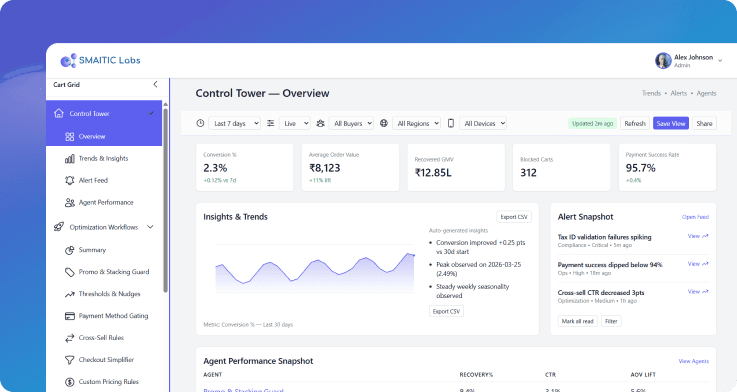Open Alex Johnson profile avatar
This screenshot has width=737, height=392.
pyautogui.click(x=663, y=61)
